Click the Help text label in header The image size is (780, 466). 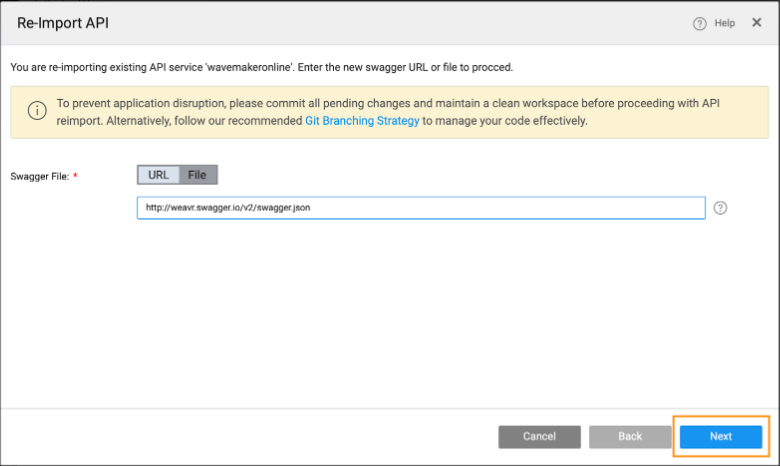point(725,23)
